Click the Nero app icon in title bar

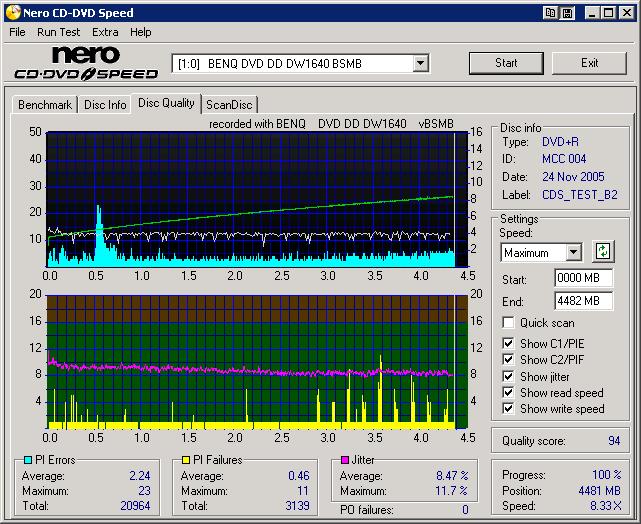coord(11,12)
